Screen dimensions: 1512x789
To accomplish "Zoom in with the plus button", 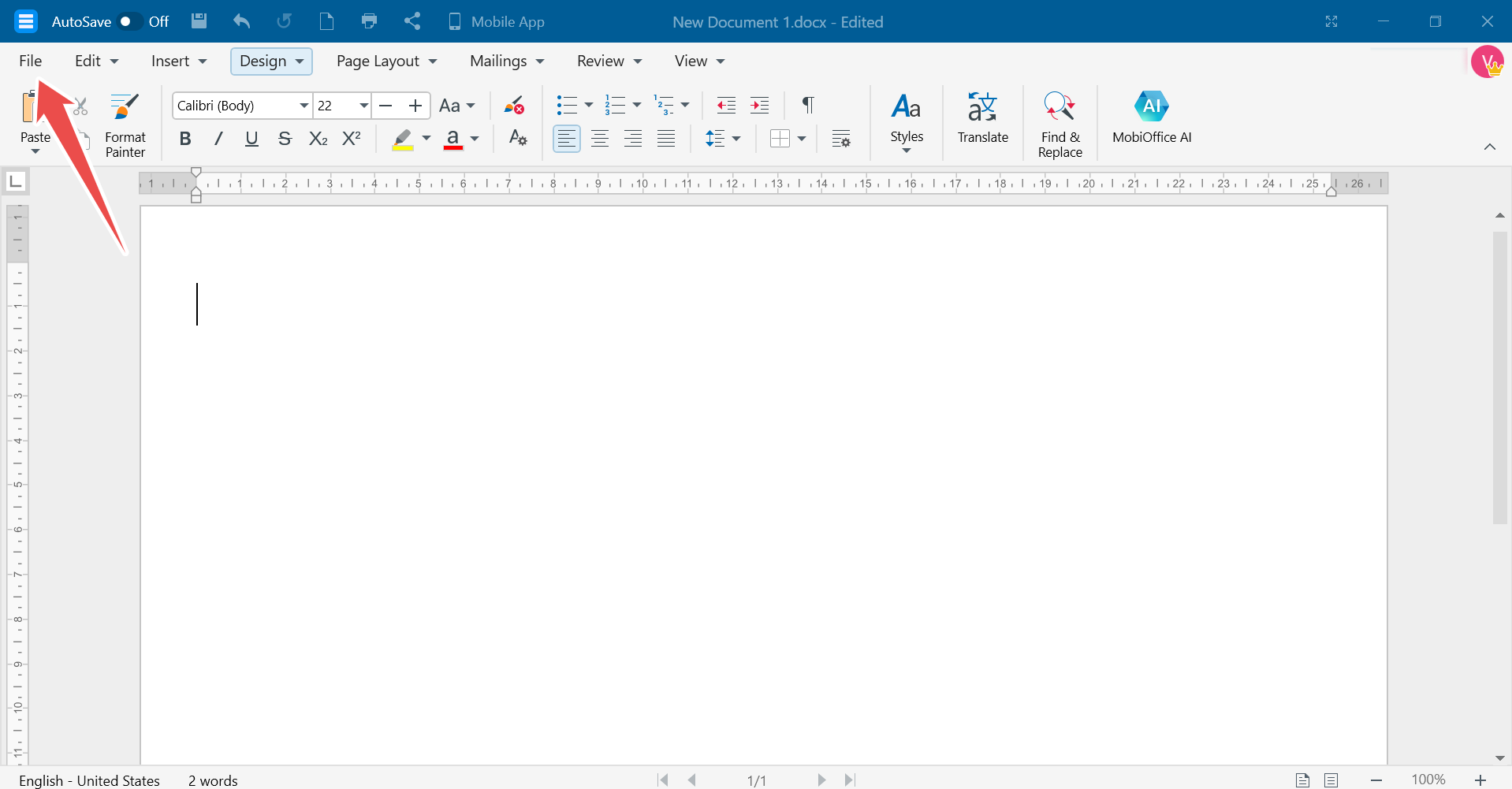I will [x=1480, y=780].
